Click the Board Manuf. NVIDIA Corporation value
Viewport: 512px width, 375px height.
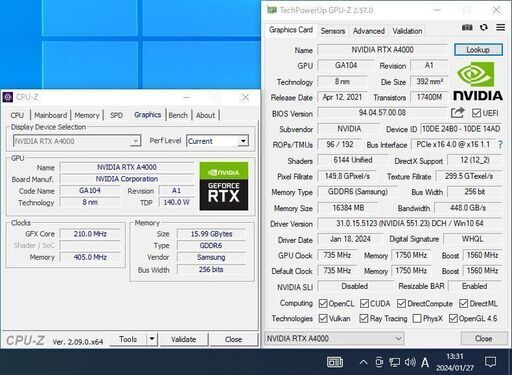[x=127, y=179]
